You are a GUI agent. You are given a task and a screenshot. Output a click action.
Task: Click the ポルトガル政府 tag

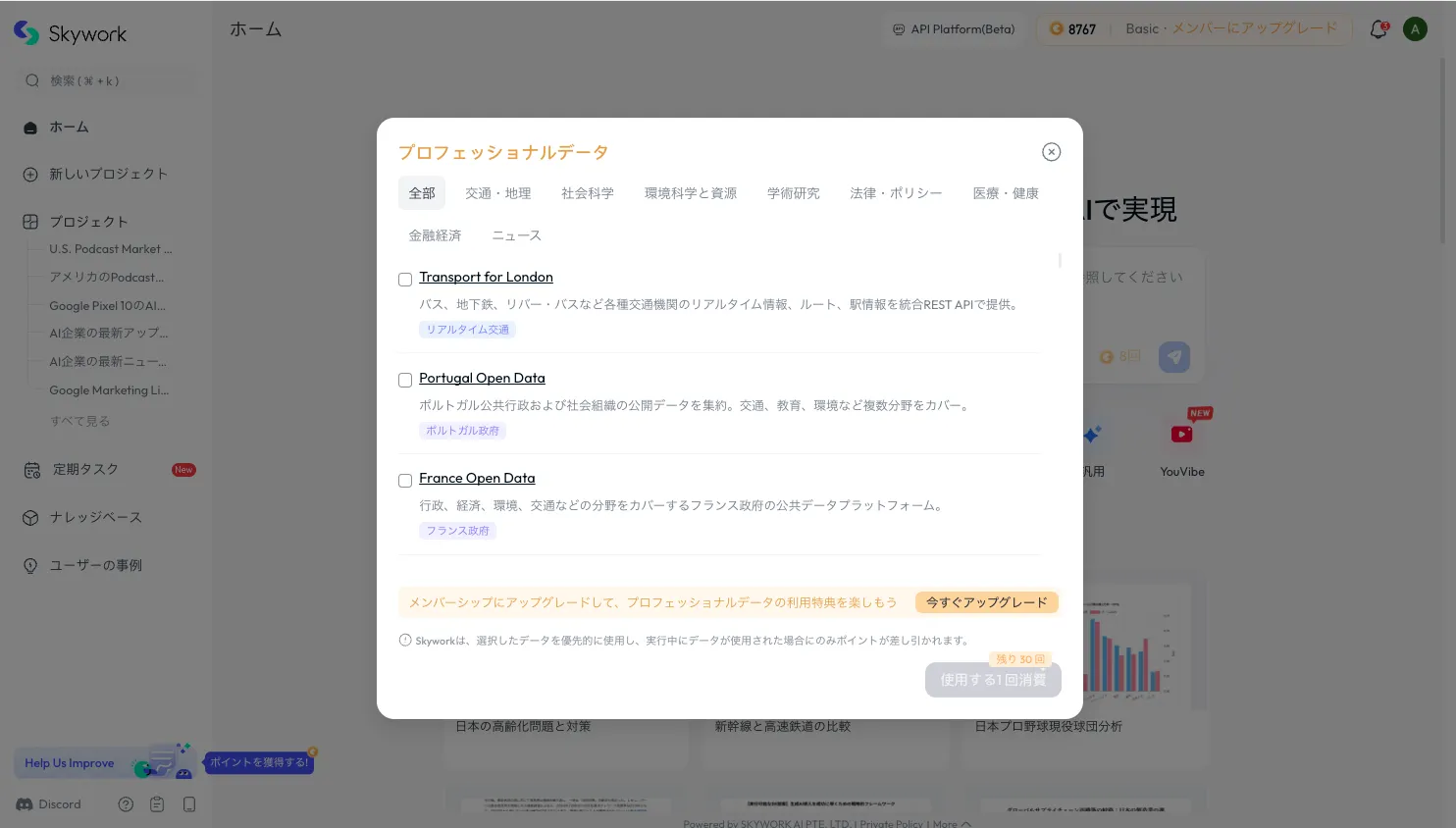pos(462,431)
